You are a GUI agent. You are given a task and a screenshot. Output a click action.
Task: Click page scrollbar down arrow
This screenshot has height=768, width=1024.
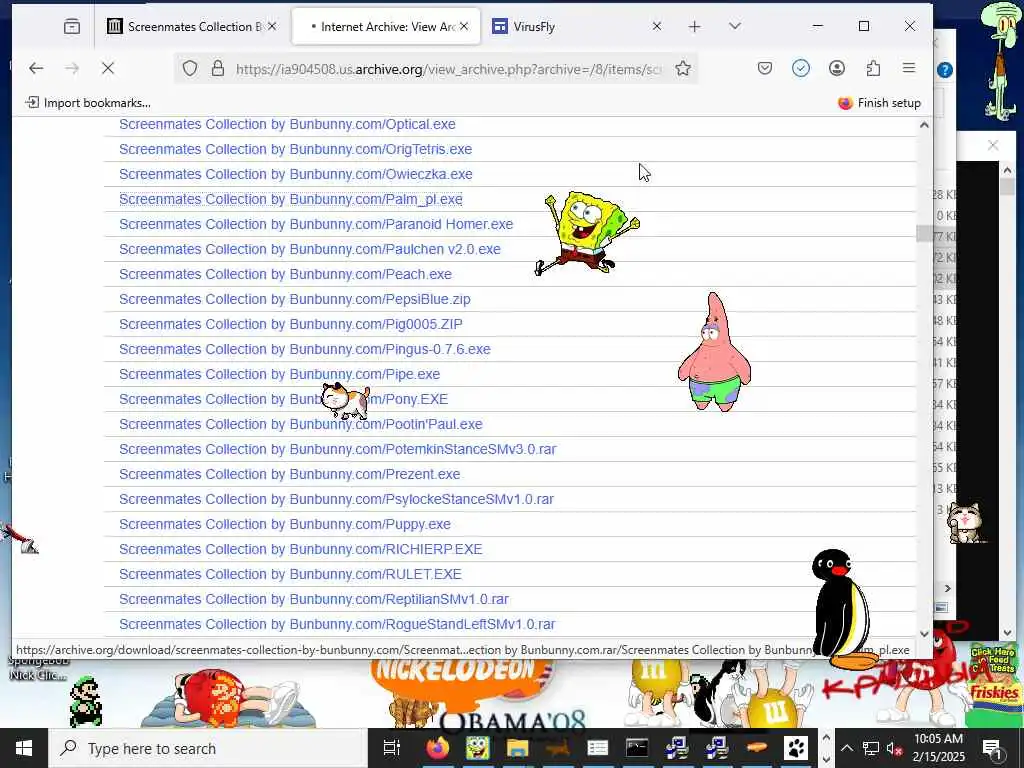pos(924,633)
